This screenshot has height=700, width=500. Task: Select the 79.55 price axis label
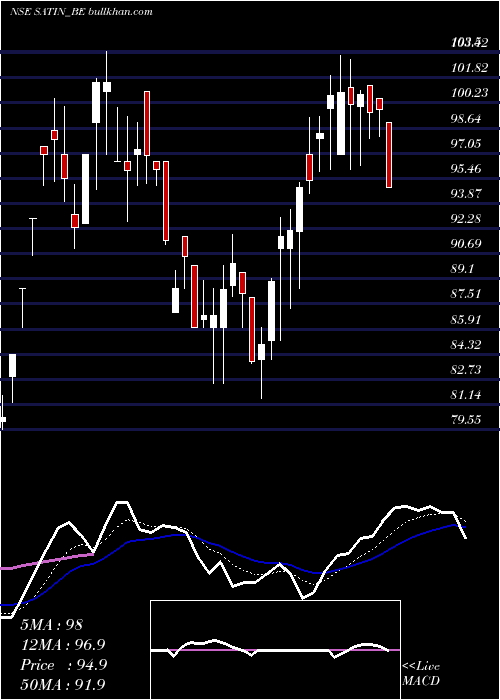coord(466,420)
